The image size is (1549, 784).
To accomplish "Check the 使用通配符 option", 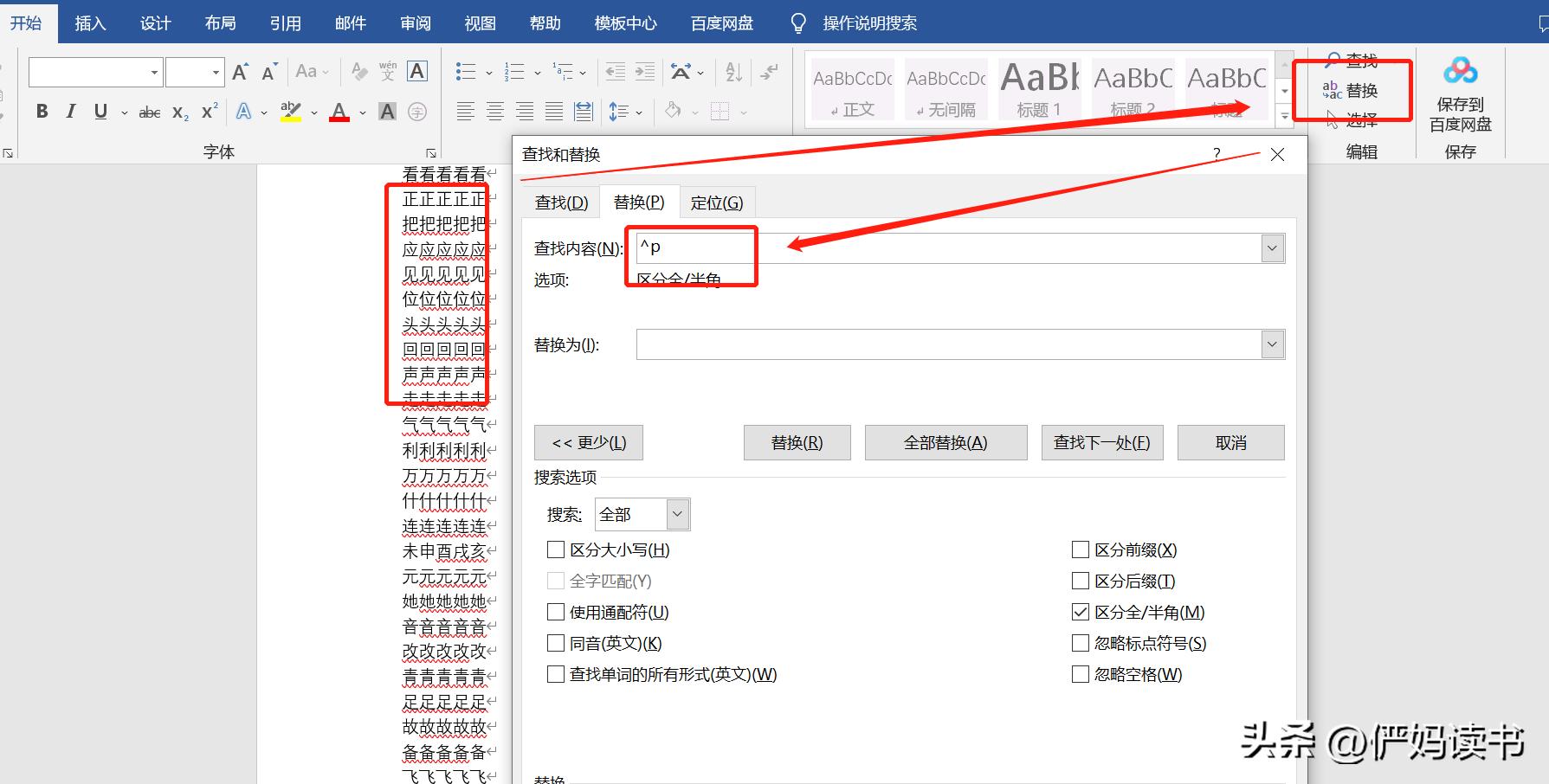I will pyautogui.click(x=555, y=612).
